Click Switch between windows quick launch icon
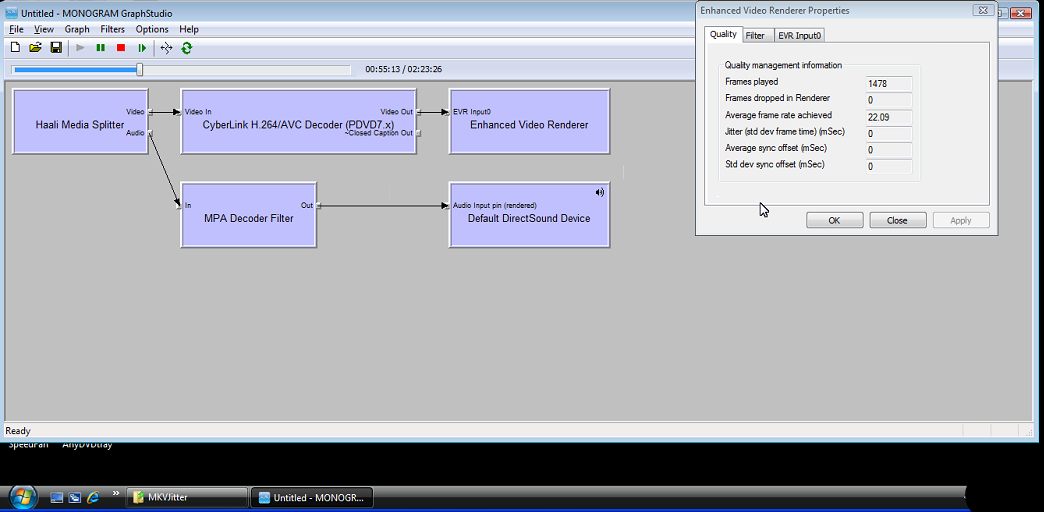1044x512 pixels. tap(75, 497)
